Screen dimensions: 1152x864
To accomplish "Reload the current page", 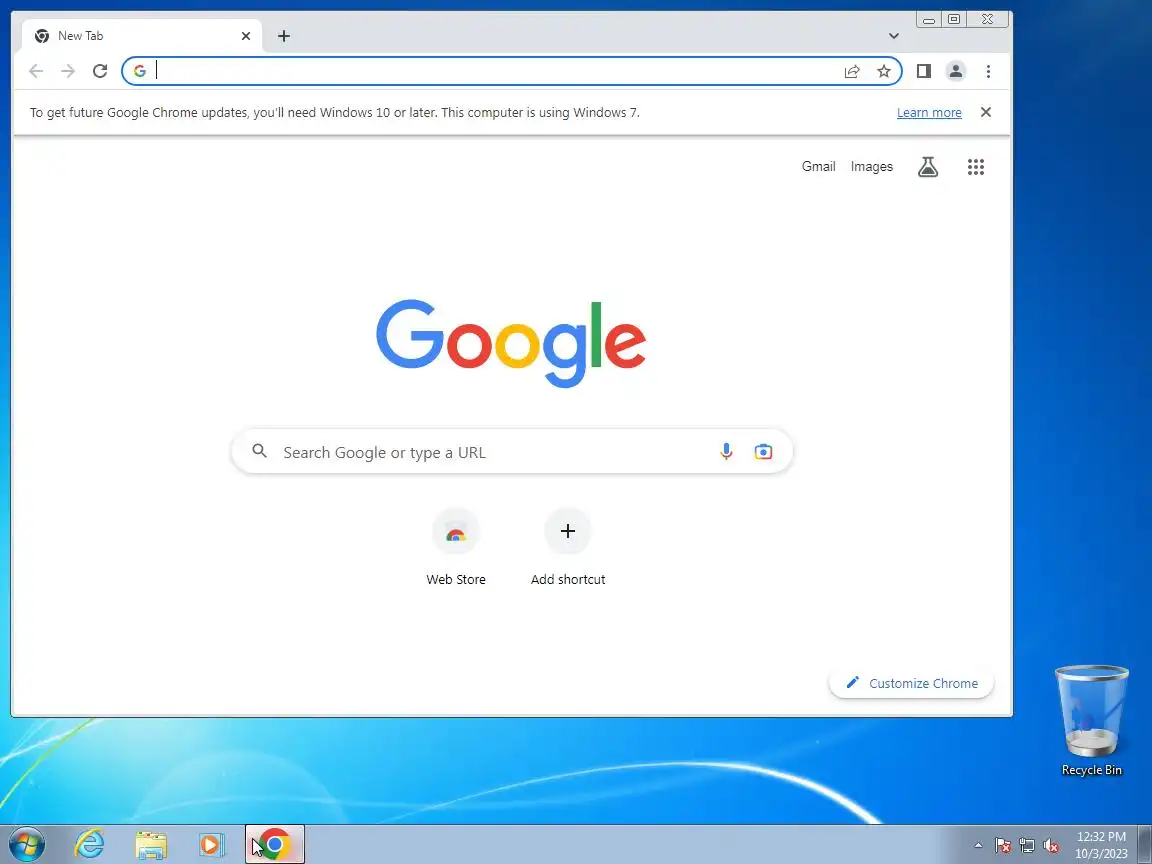I will (100, 71).
